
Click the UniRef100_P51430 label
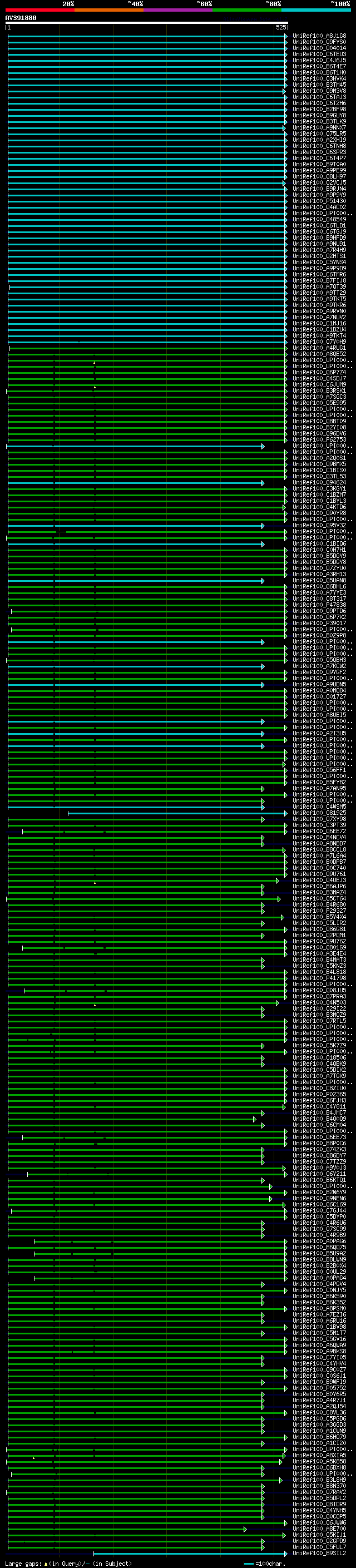[319, 201]
